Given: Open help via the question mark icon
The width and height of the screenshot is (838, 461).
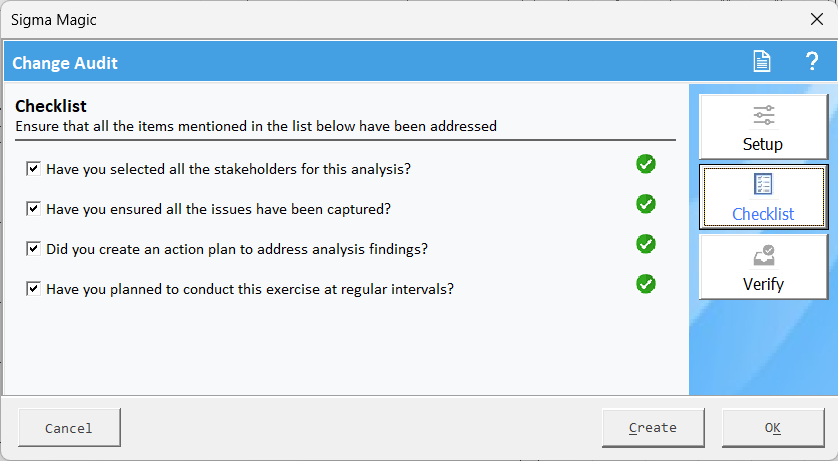Looking at the screenshot, I should point(812,61).
